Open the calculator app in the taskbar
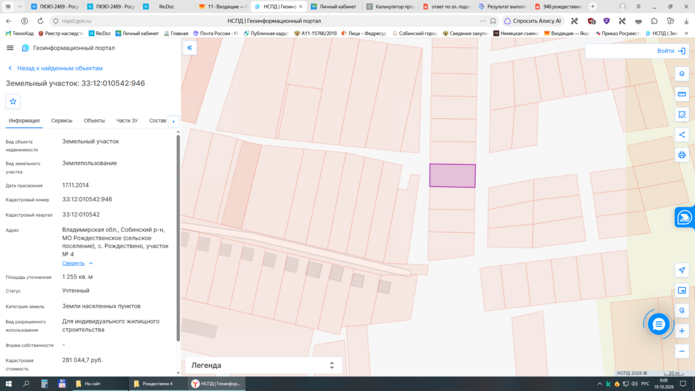This screenshot has width=695, height=391. 44,384
